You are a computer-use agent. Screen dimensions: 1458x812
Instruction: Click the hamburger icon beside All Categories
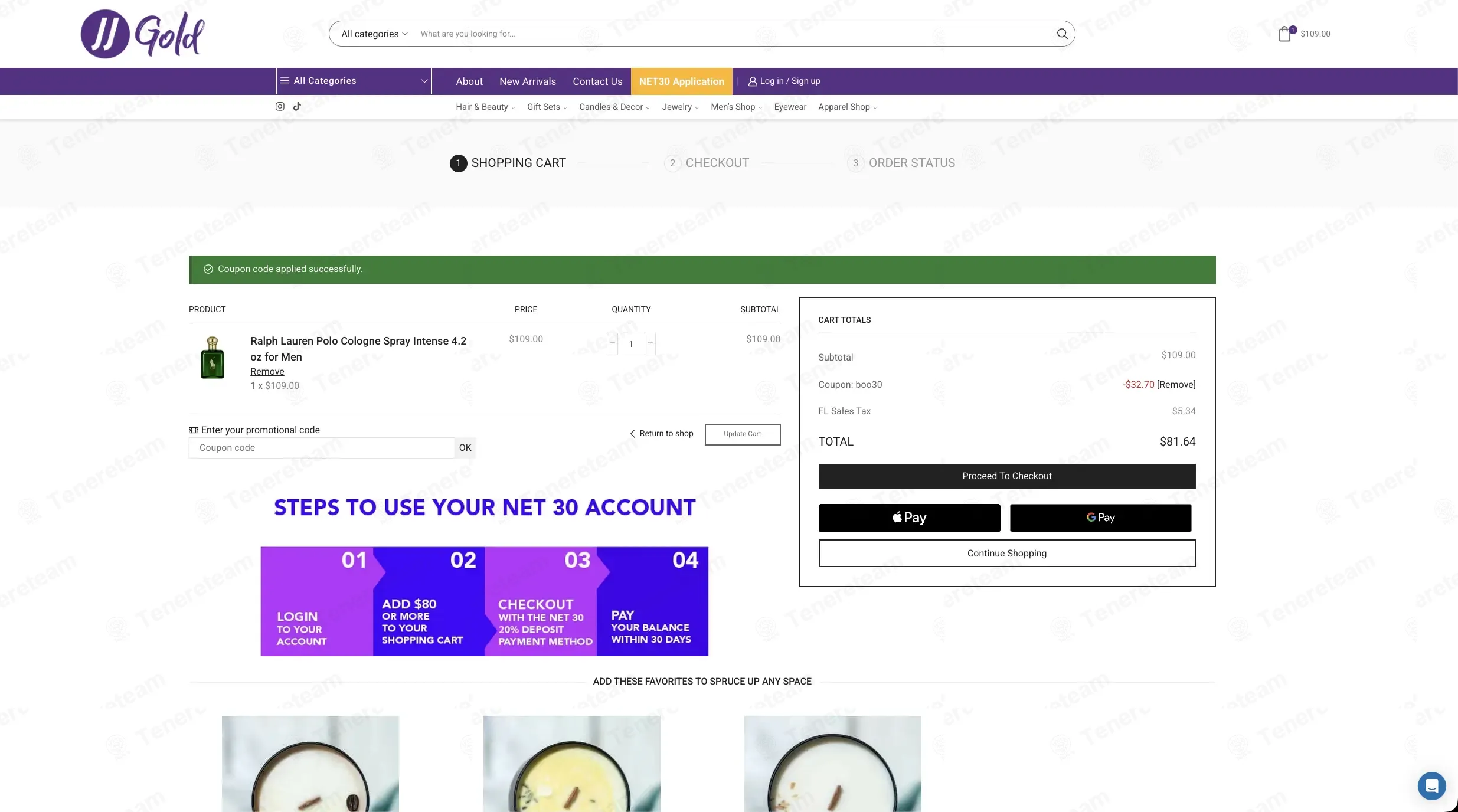coord(285,81)
